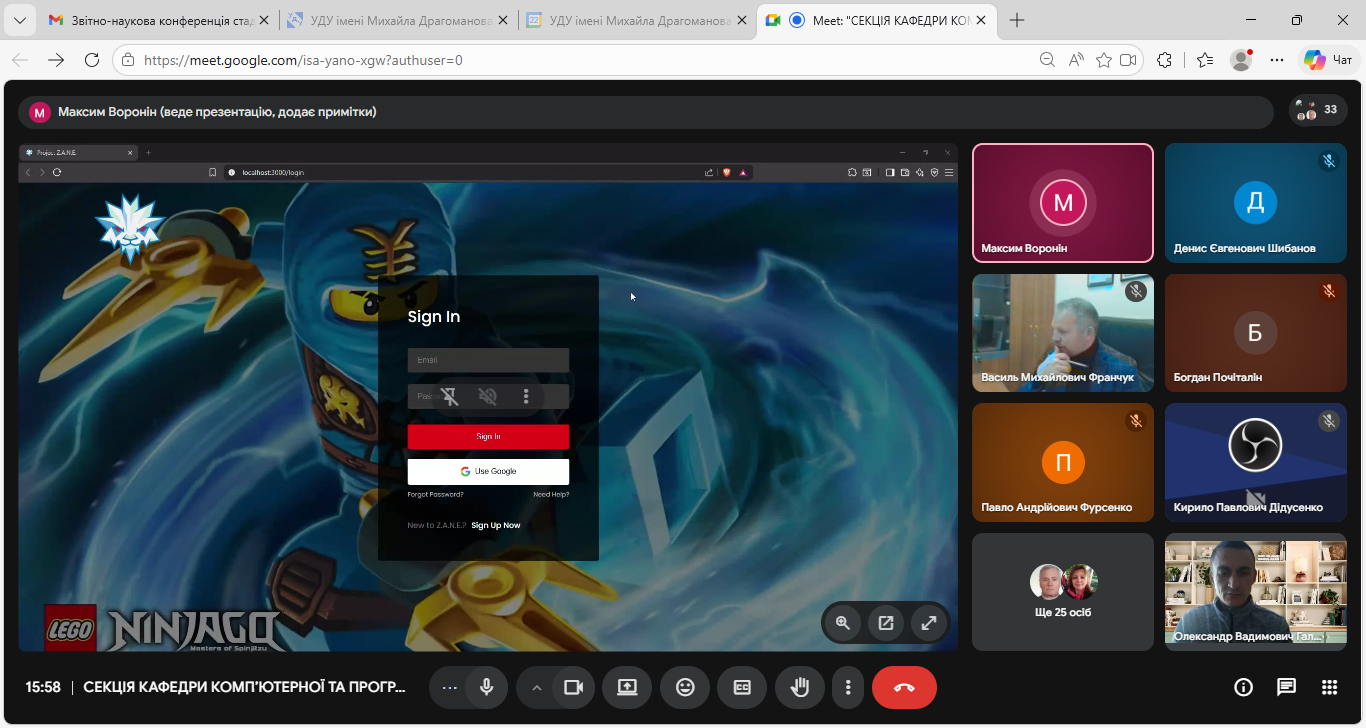This screenshot has height=728, width=1366.
Task: Click red 'Sign In' button in shared presentation
Action: (488, 436)
